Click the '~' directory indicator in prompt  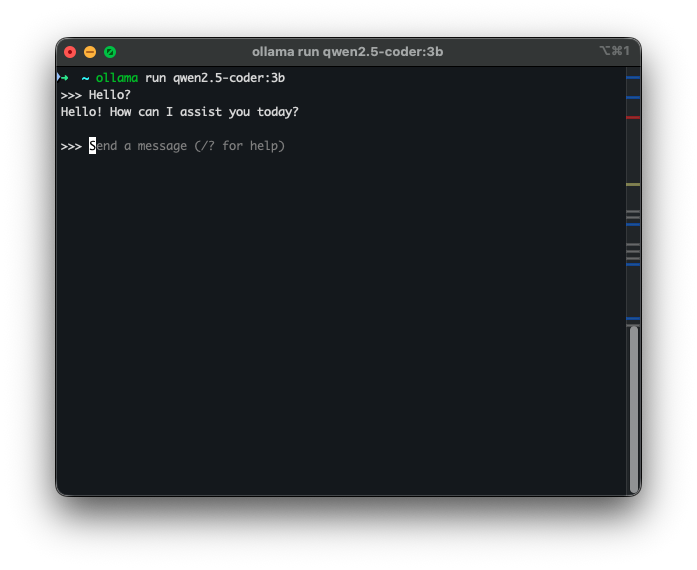tap(85, 78)
